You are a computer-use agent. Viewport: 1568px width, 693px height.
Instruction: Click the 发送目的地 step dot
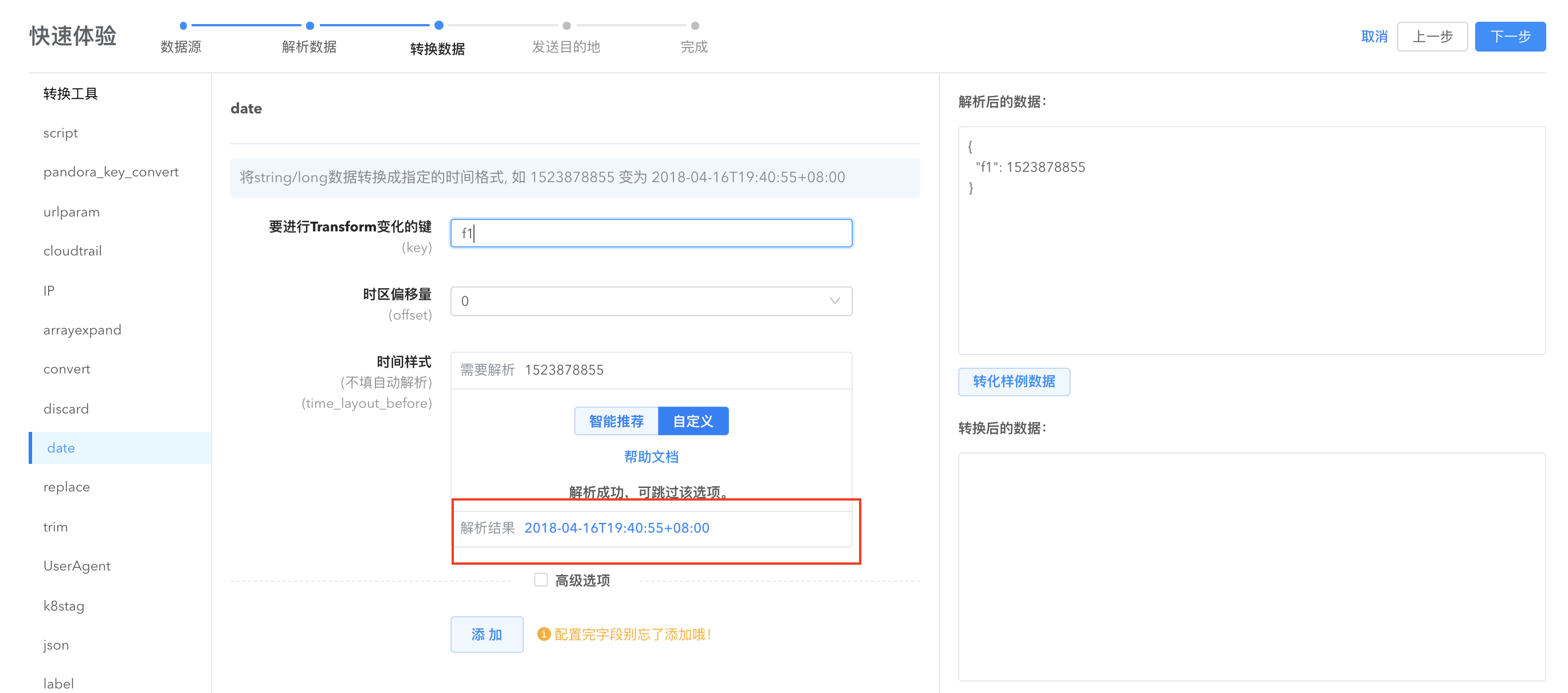pyautogui.click(x=566, y=25)
